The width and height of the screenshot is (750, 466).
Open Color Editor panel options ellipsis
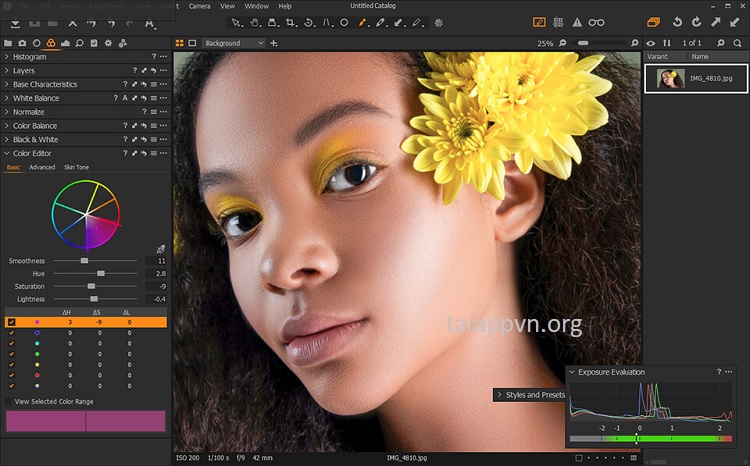pyautogui.click(x=164, y=154)
